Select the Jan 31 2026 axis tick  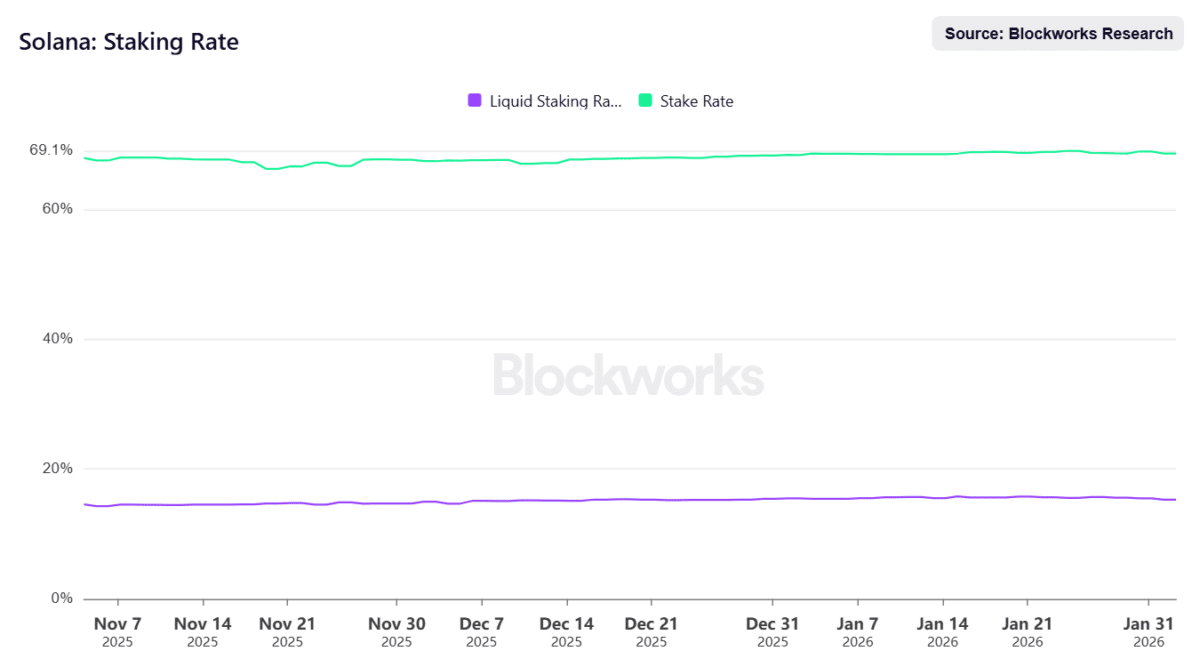coord(1149,631)
